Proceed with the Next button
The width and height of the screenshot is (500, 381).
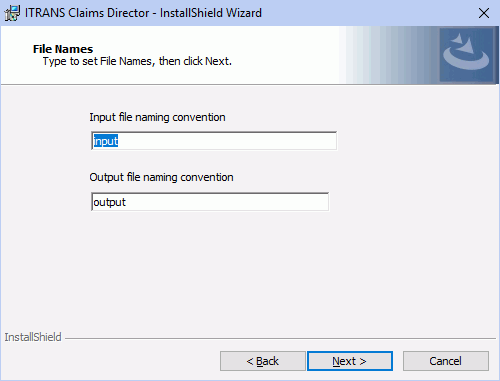(x=350, y=361)
